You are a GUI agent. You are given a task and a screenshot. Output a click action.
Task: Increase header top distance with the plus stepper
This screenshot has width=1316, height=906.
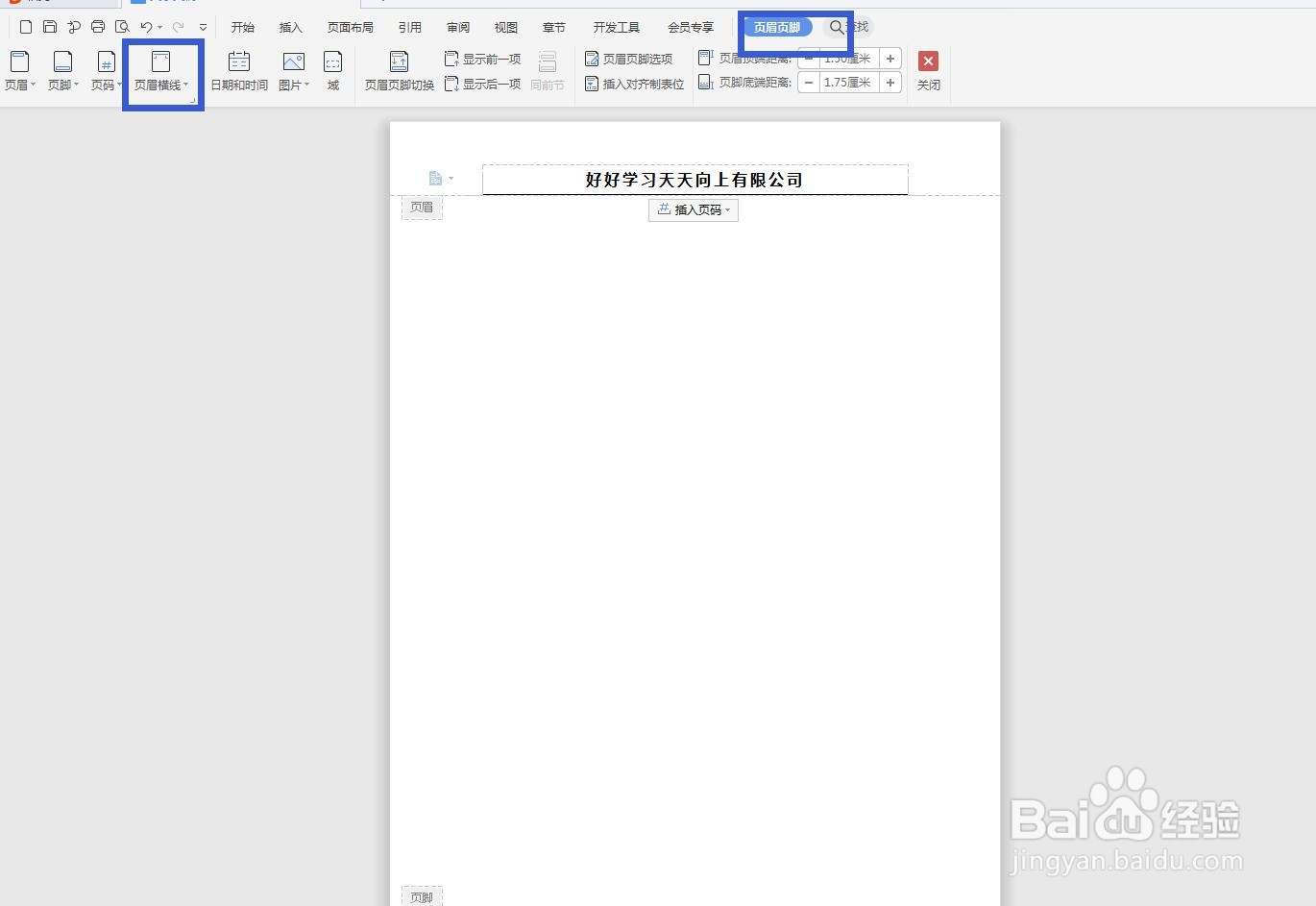[x=890, y=59]
